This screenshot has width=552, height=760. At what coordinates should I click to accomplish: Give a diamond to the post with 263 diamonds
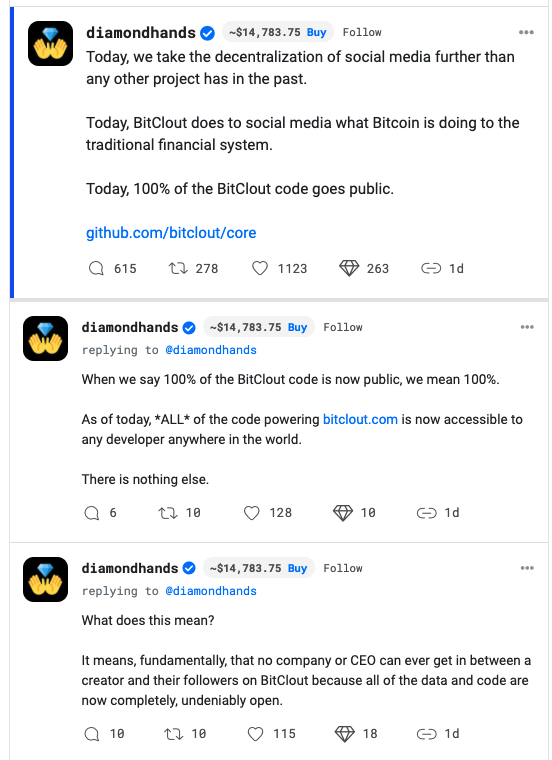349,268
